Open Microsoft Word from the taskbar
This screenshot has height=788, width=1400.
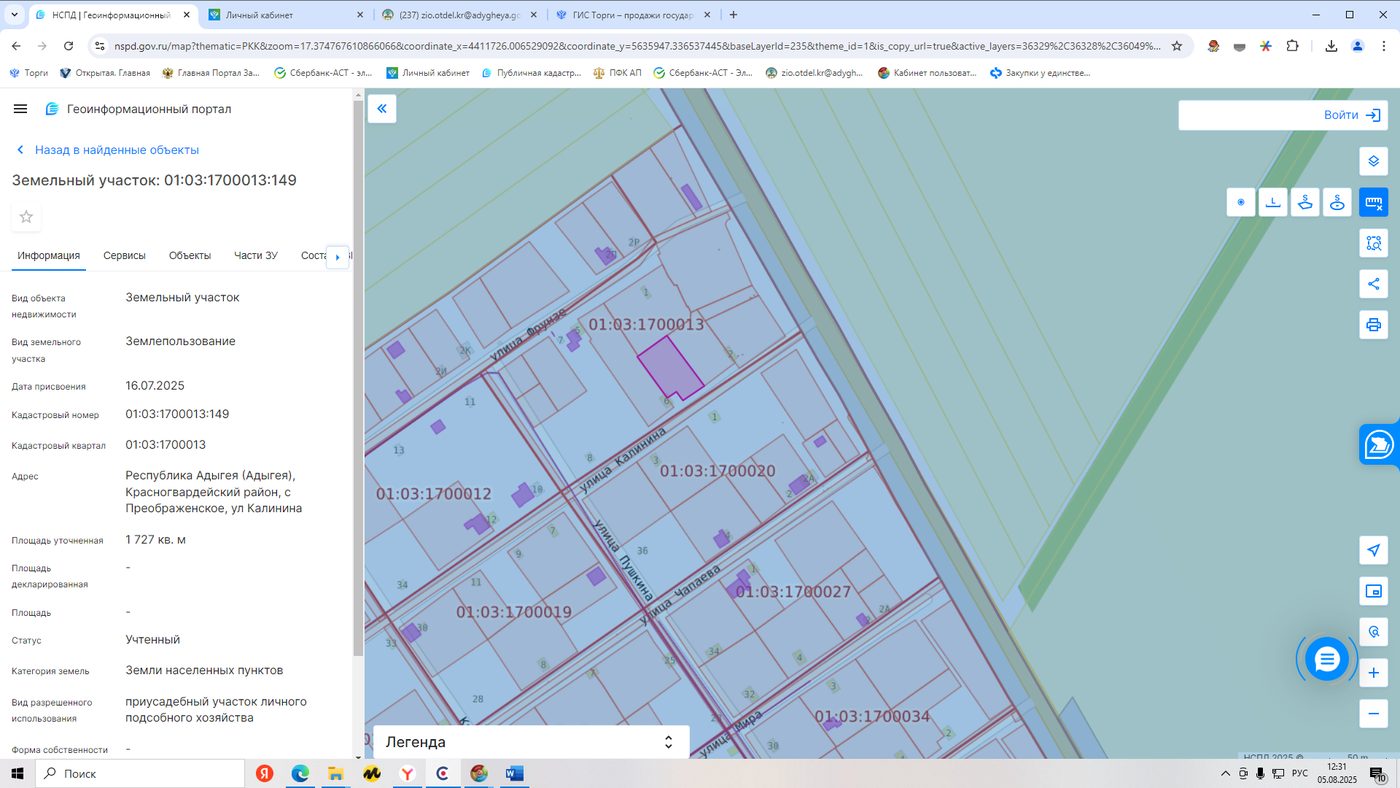(x=514, y=773)
